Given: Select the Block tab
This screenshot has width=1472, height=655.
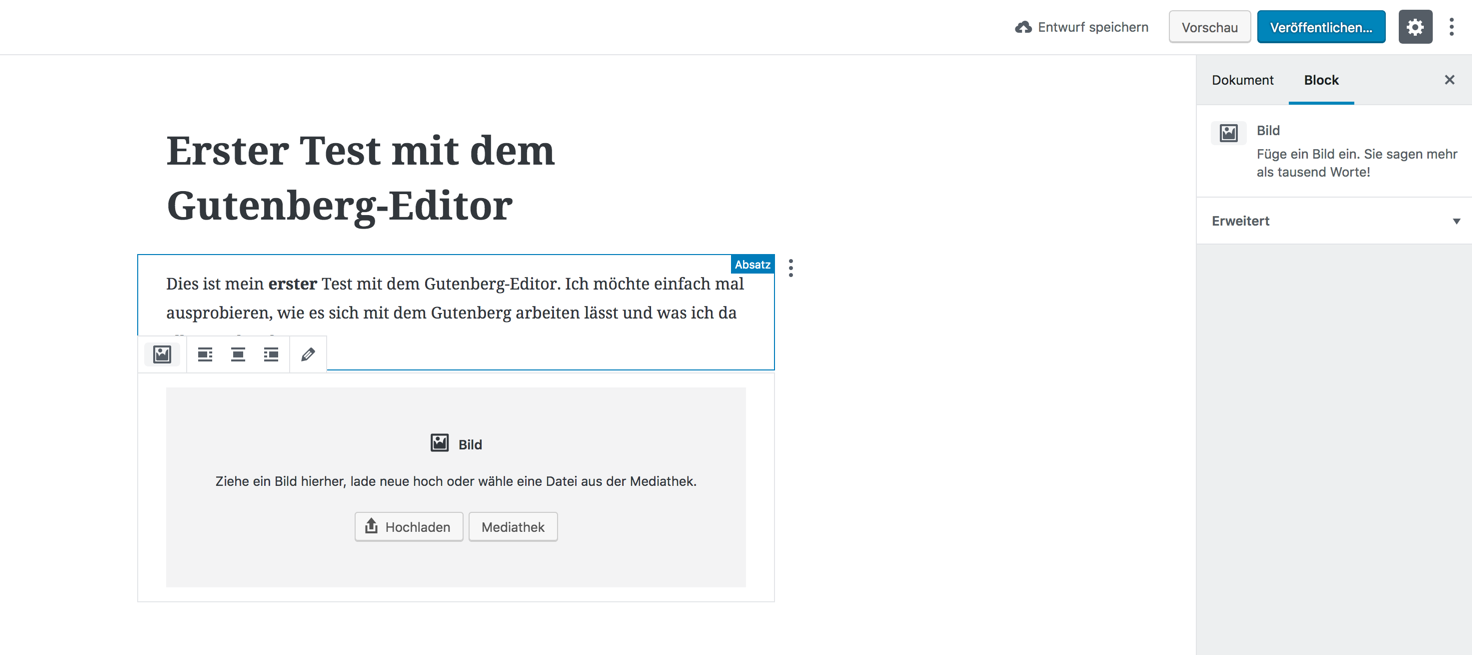Looking at the screenshot, I should pos(1321,80).
